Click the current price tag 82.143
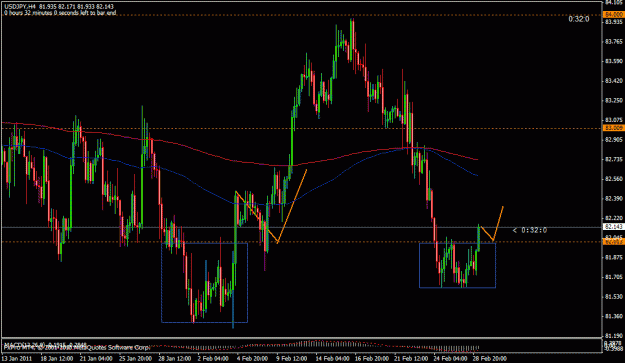This screenshot has height=363, width=625. pos(614,227)
